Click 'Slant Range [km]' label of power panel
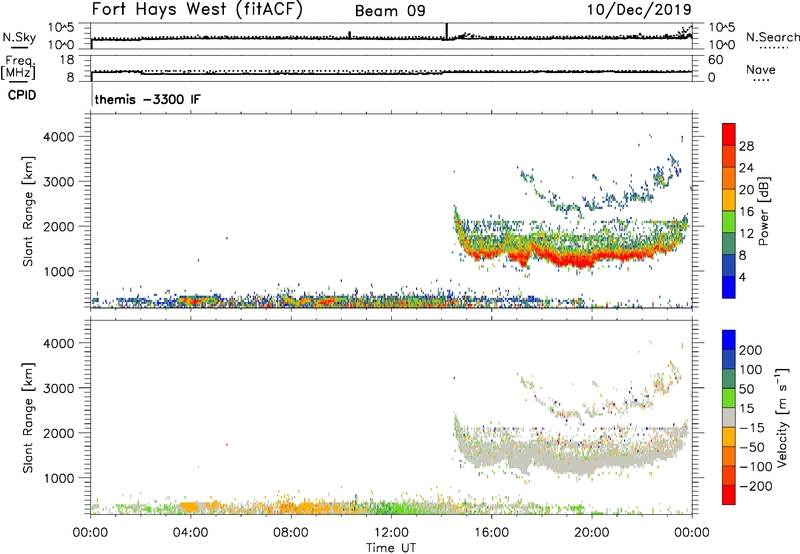 pos(28,211)
